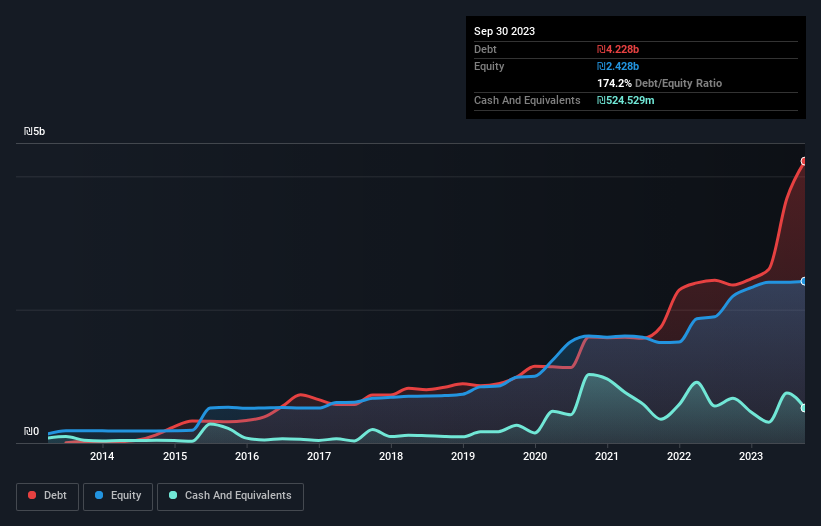Click the 2018 x-axis label
This screenshot has height=526, width=821.
click(x=391, y=456)
